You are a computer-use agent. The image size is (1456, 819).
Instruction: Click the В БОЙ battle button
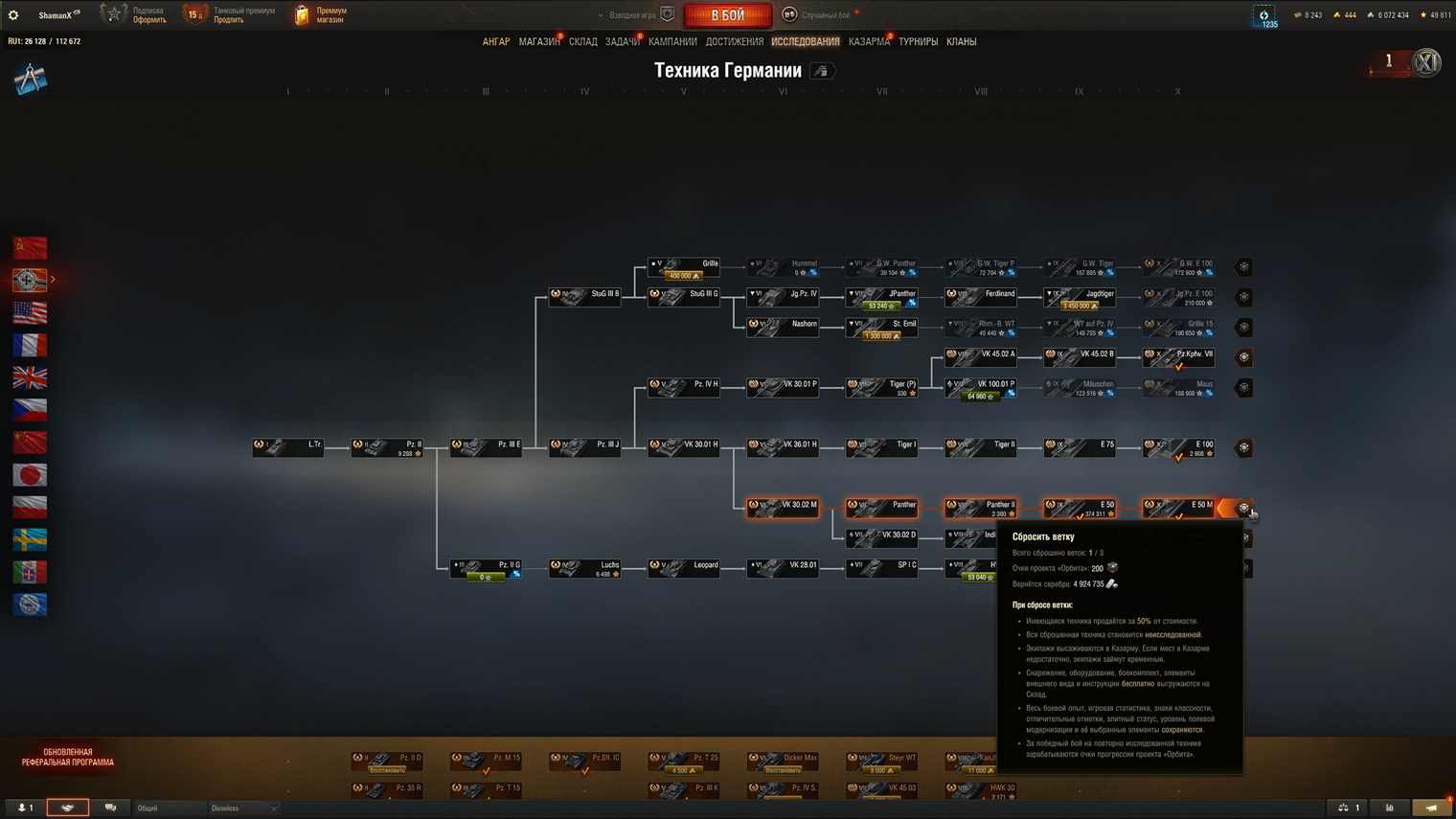pyautogui.click(x=728, y=15)
